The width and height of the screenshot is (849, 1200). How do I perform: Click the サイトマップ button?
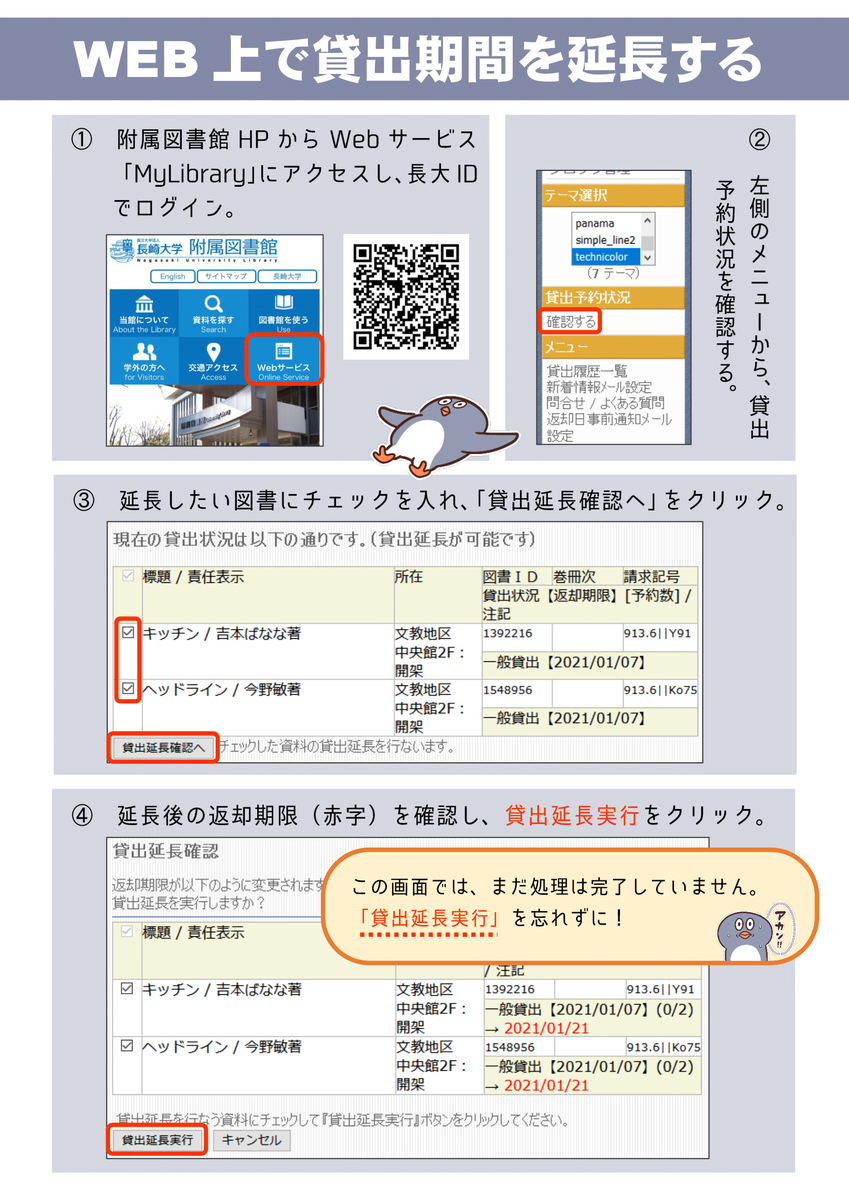point(225,276)
